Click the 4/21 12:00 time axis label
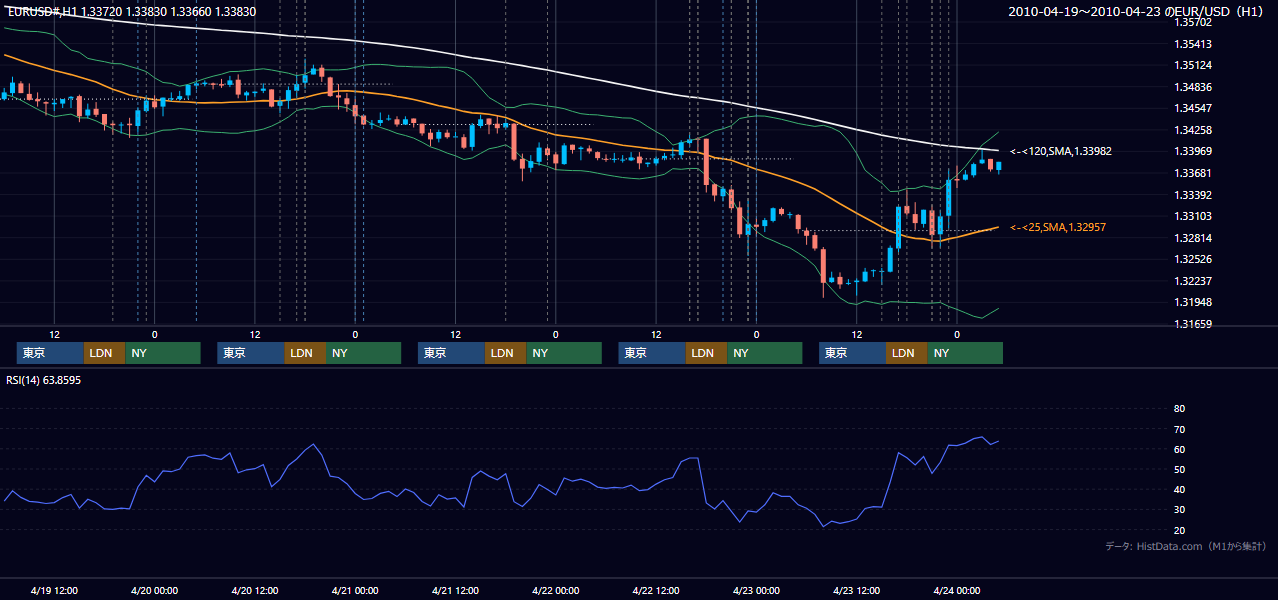Image resolution: width=1278 pixels, height=600 pixels. pos(455,591)
